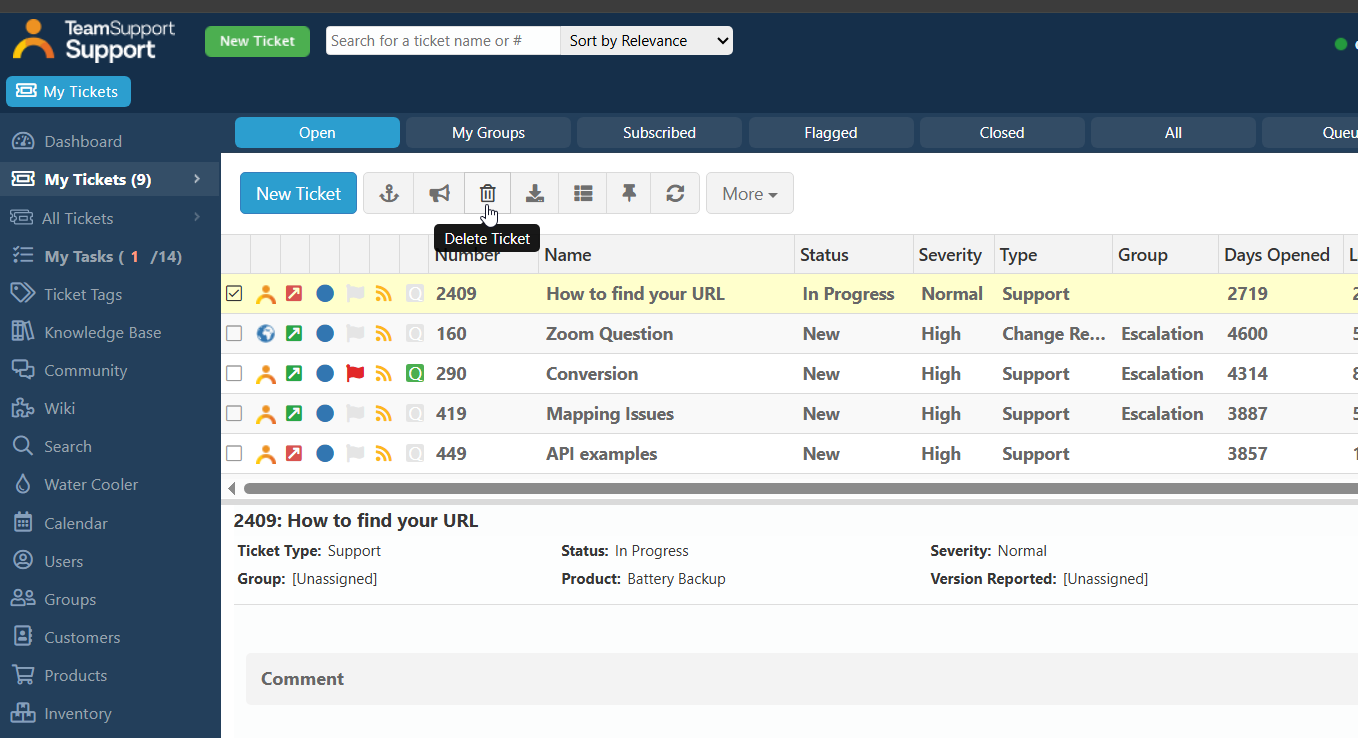Check the box for Zoom Question ticket
The height and width of the screenshot is (738, 1358).
234,334
